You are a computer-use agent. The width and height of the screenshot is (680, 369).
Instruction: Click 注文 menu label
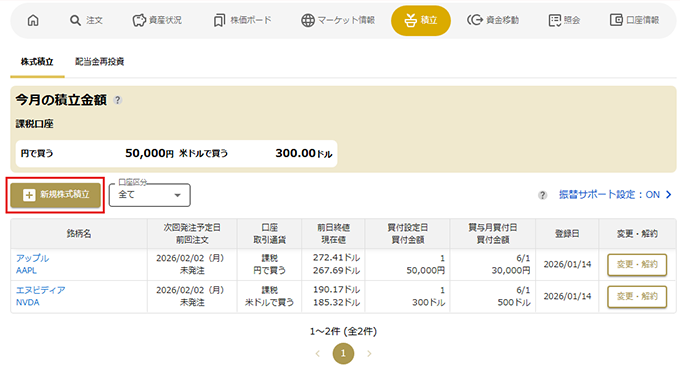[94, 20]
